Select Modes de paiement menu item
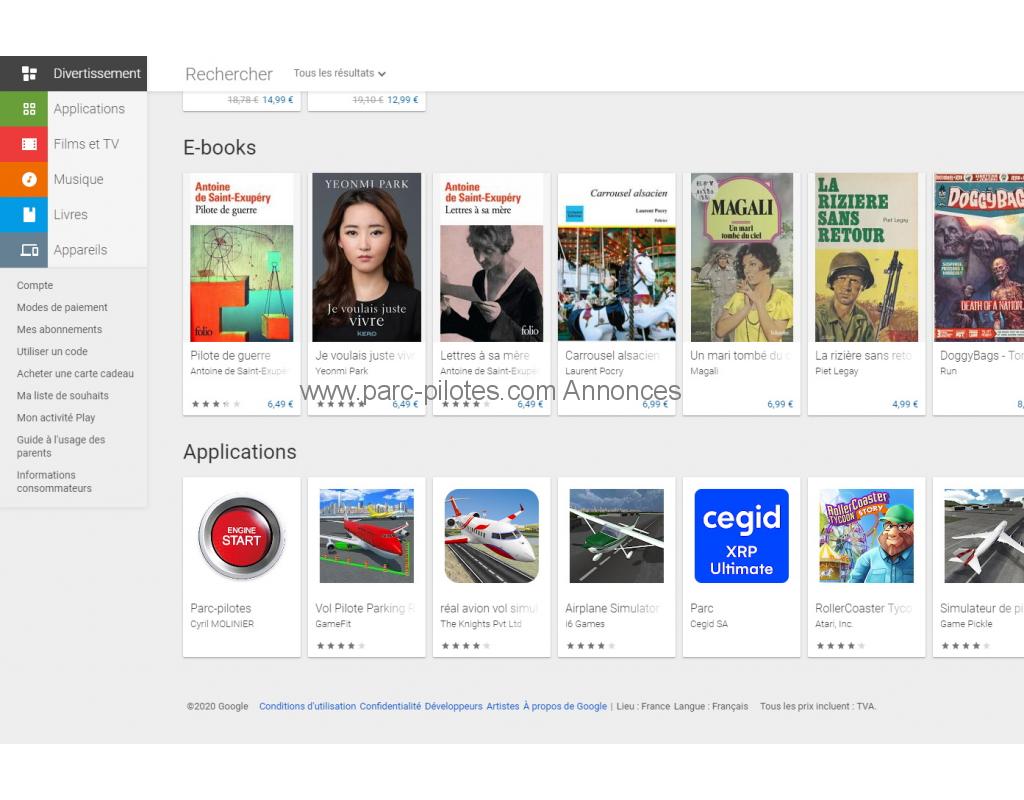1024x800 pixels. (x=62, y=308)
